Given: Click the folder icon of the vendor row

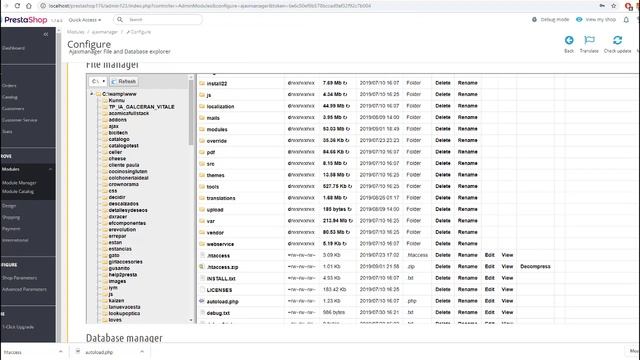Looking at the screenshot, I should coord(202,232).
